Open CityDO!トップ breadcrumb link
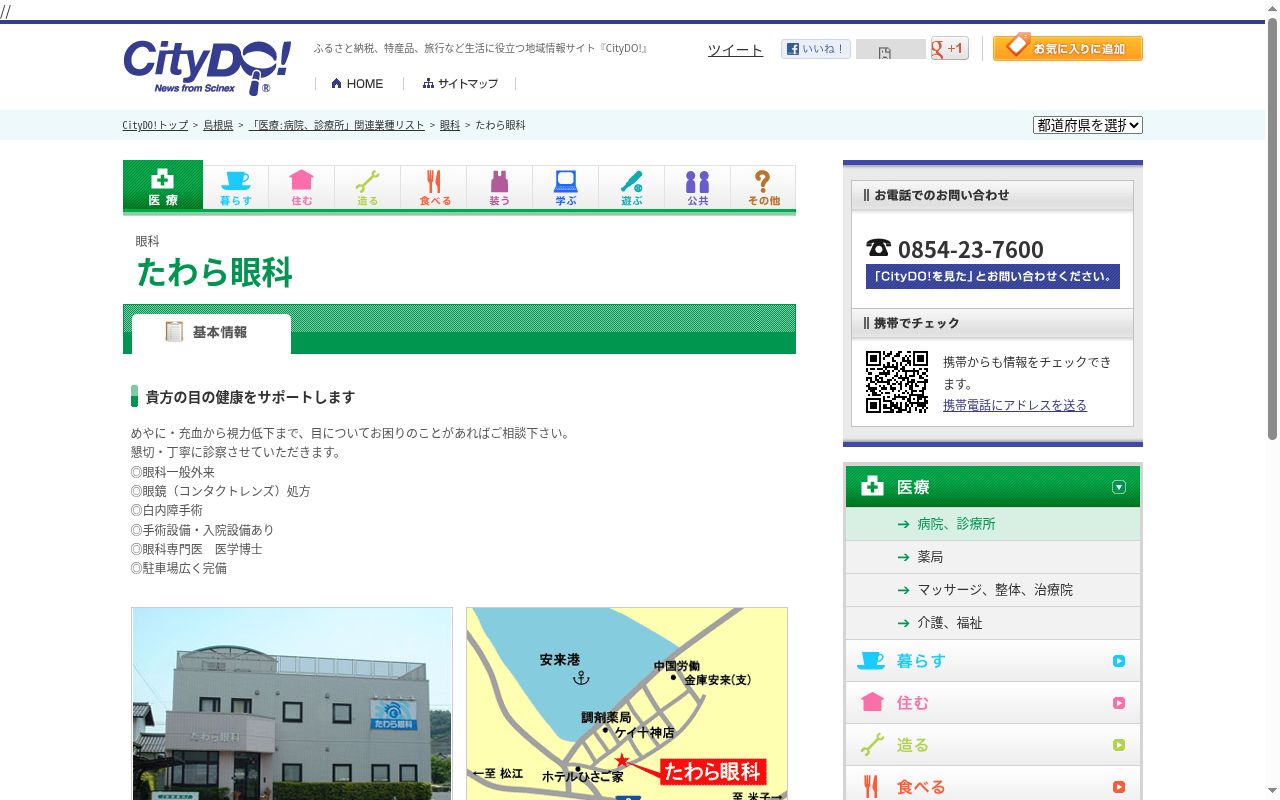1280x800 pixels. pos(155,125)
